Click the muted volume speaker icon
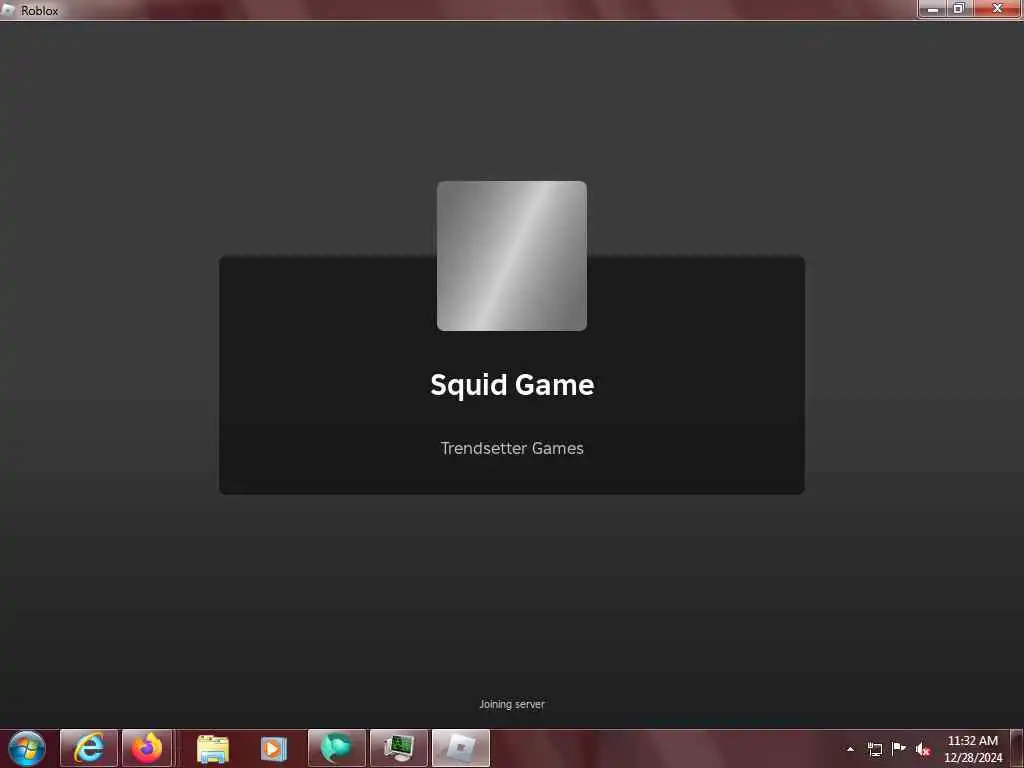Screen dimensions: 1024x768 [x=923, y=749]
